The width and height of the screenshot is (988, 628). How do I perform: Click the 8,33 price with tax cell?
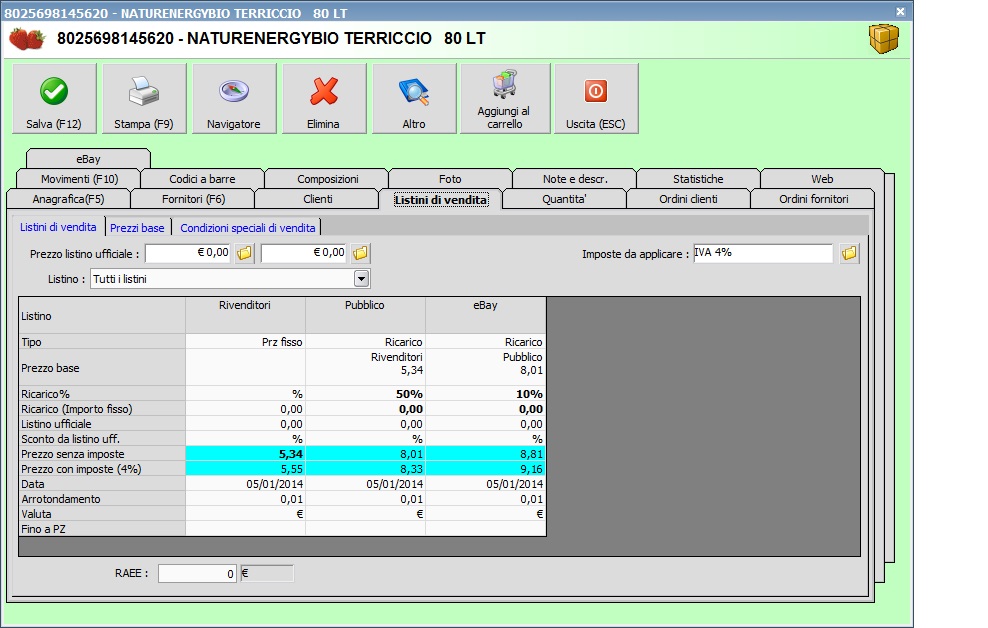pos(365,469)
